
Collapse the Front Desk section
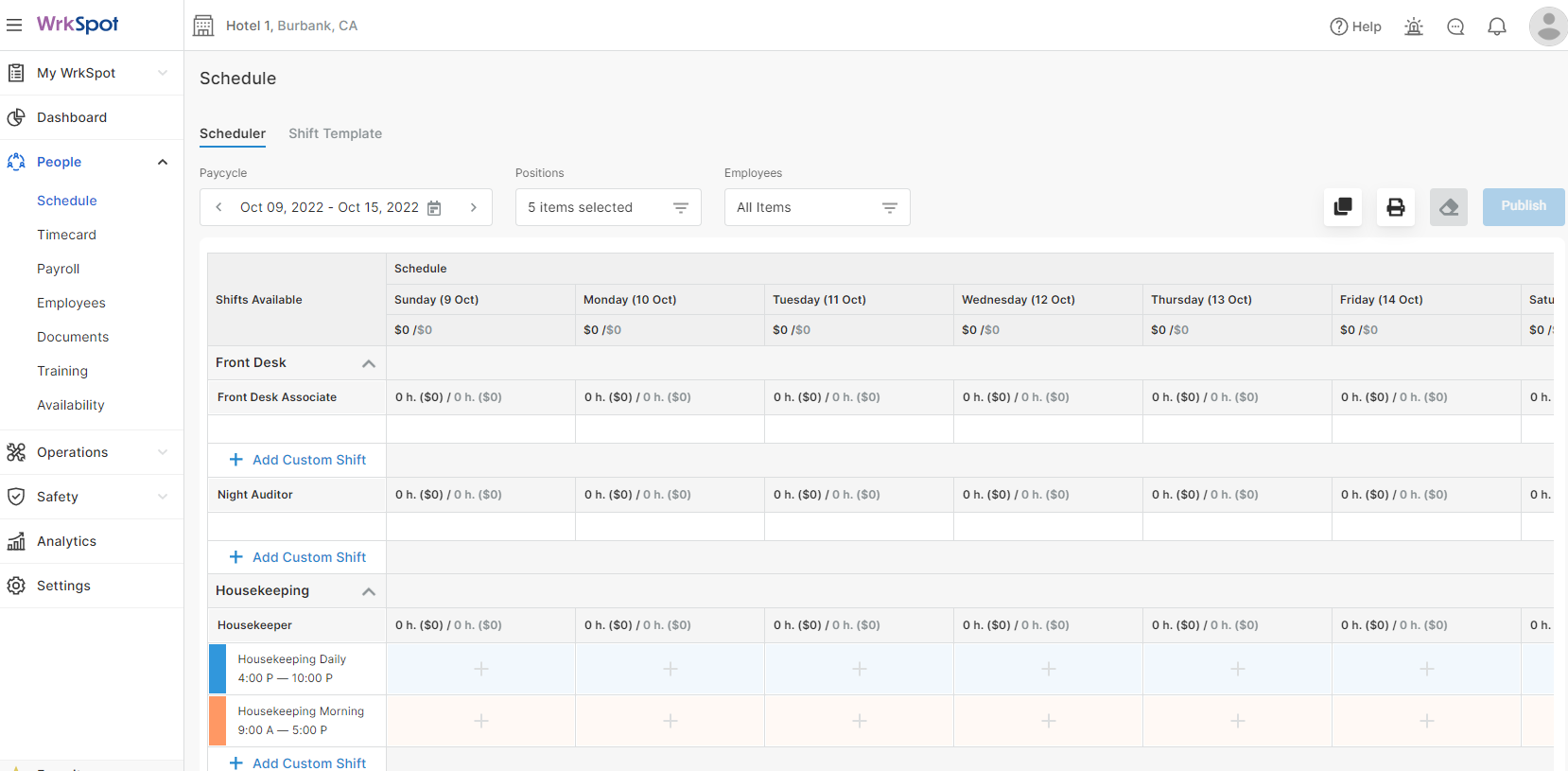pyautogui.click(x=369, y=363)
